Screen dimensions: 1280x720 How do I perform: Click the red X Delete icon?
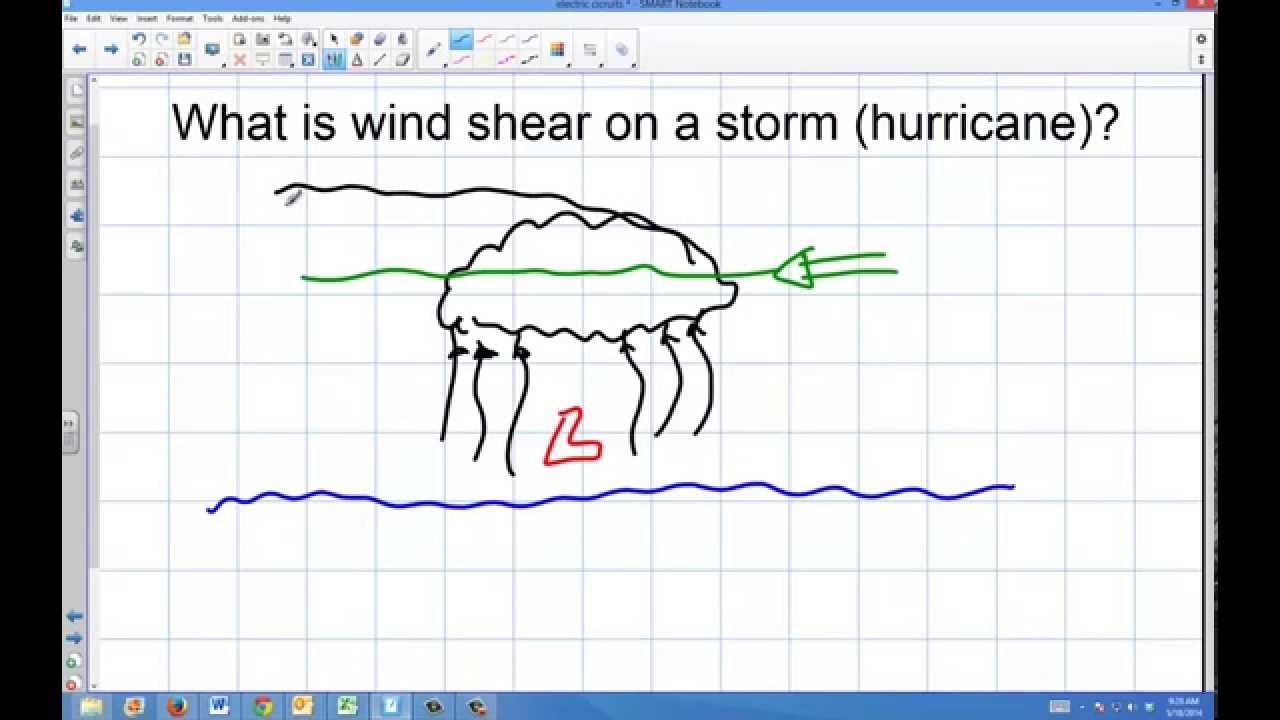click(x=240, y=60)
